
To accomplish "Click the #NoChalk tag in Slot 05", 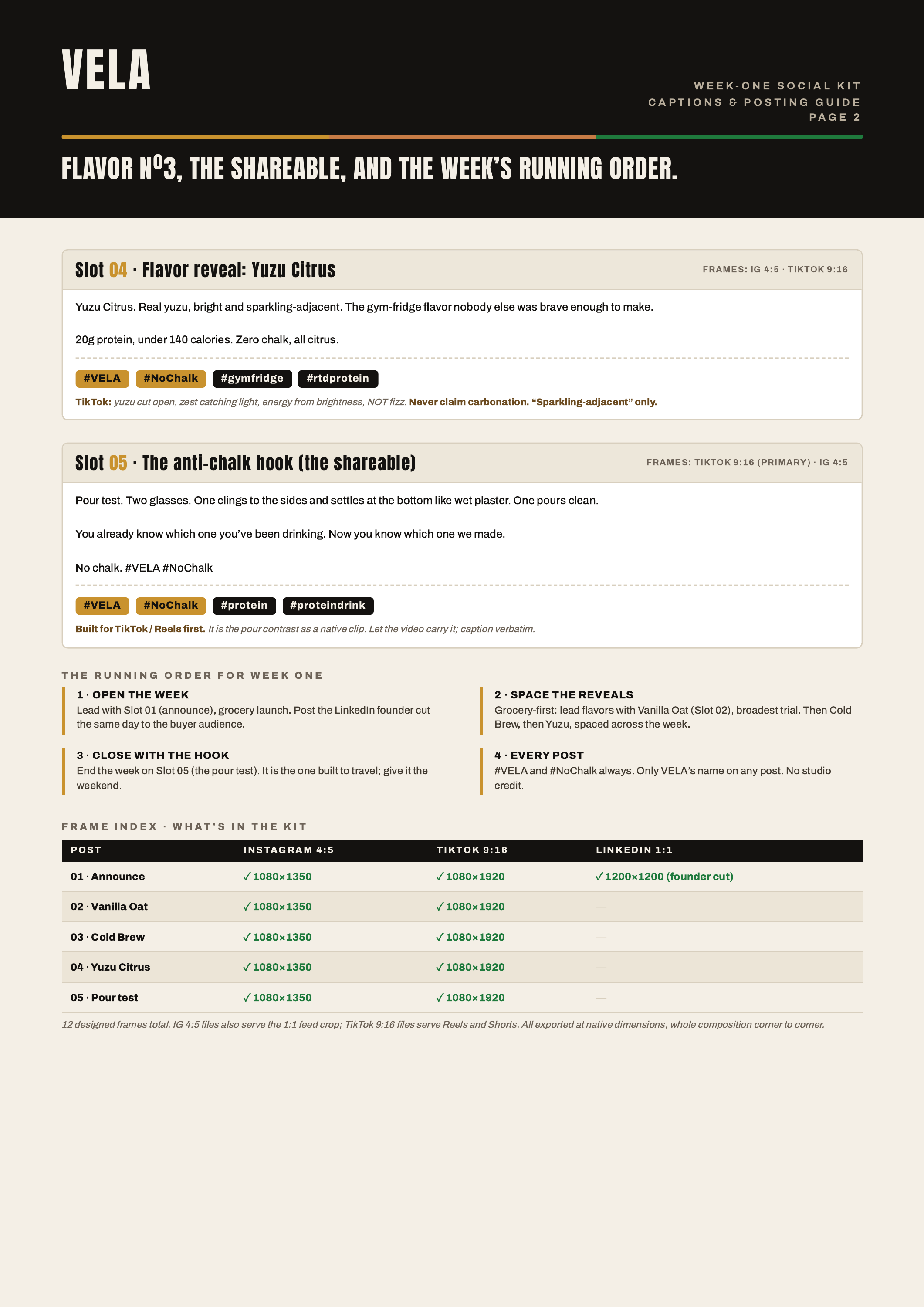I will coord(171,606).
